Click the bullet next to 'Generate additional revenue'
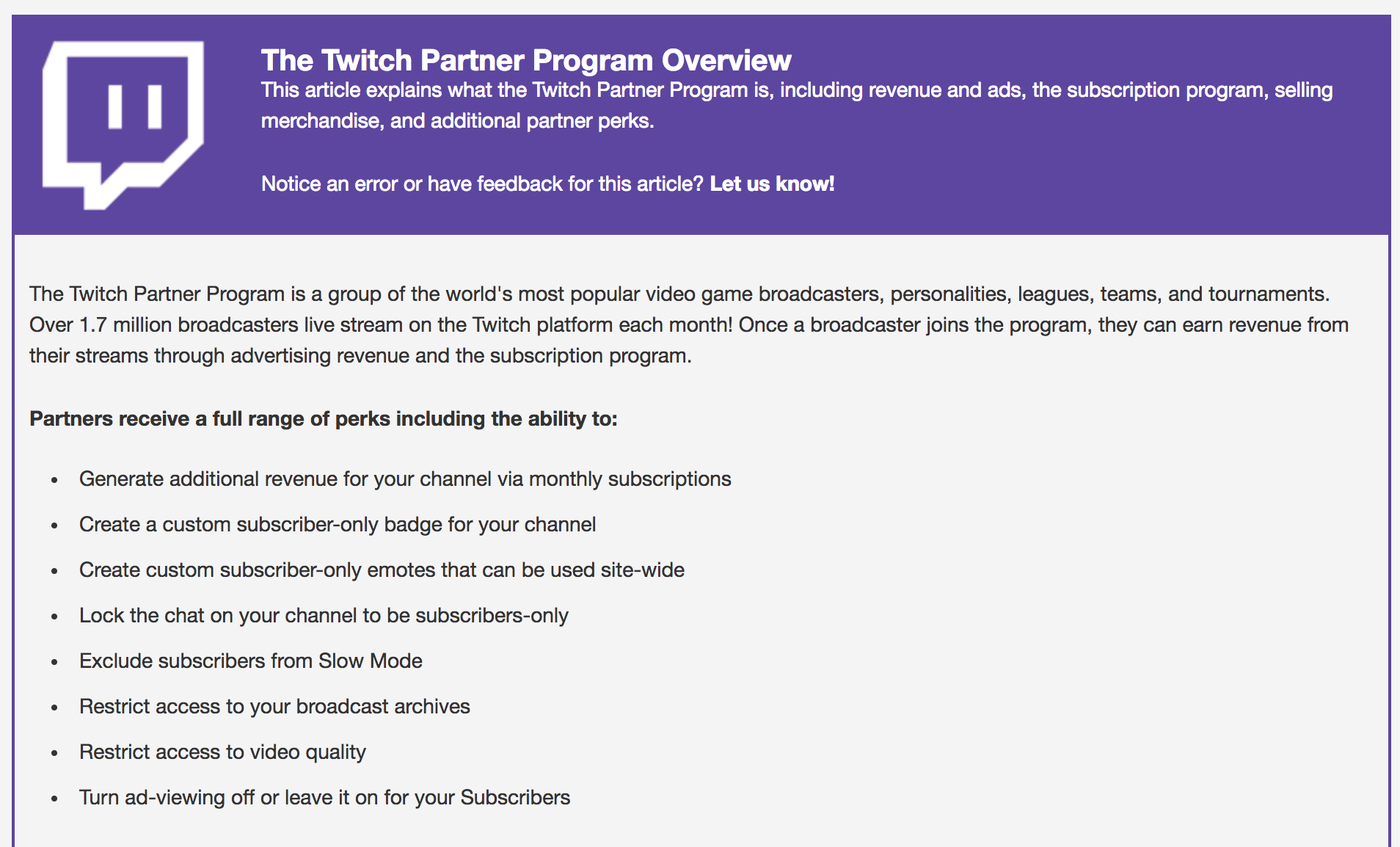Viewport: 1400px width, 847px height. pos(54,481)
